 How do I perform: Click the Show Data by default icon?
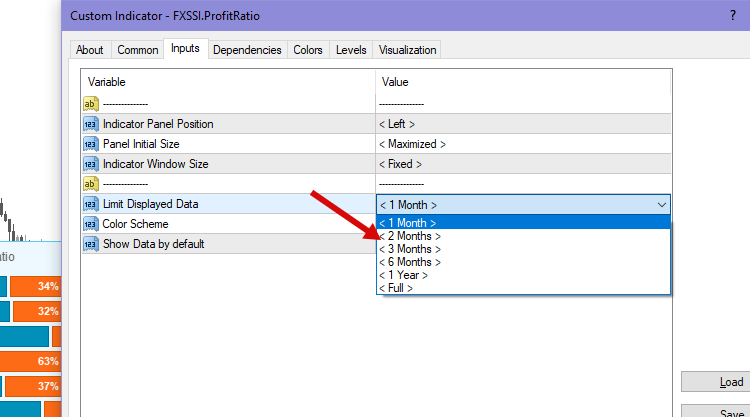(91, 244)
